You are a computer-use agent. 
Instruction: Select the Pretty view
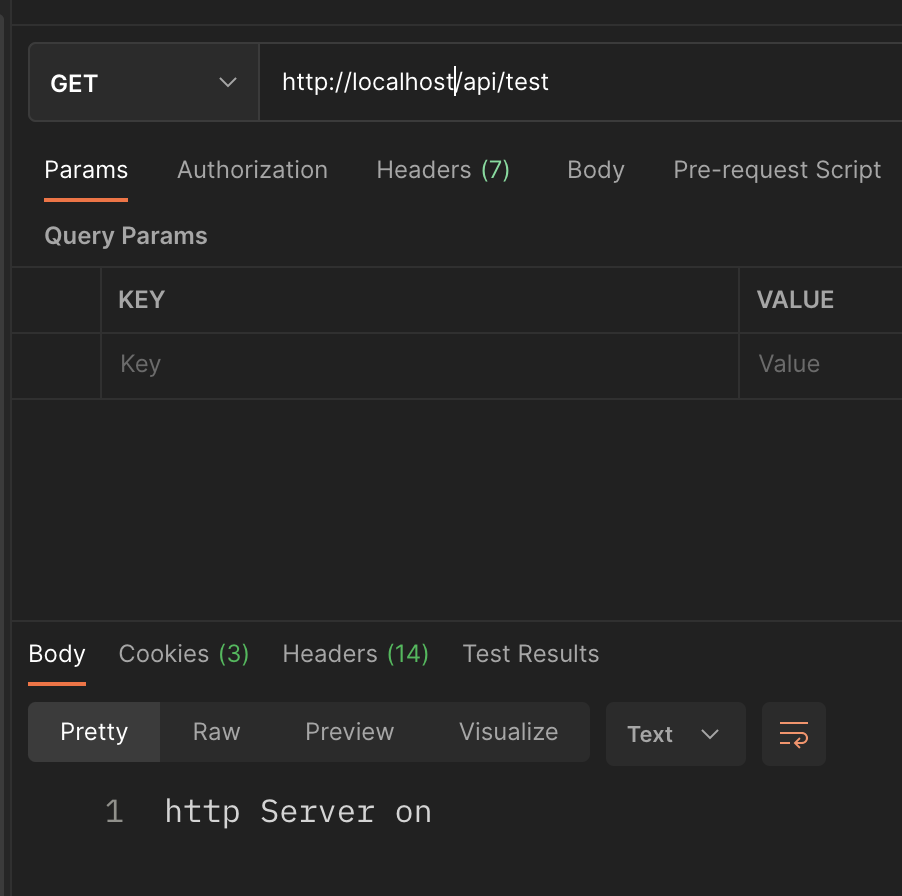pos(94,732)
